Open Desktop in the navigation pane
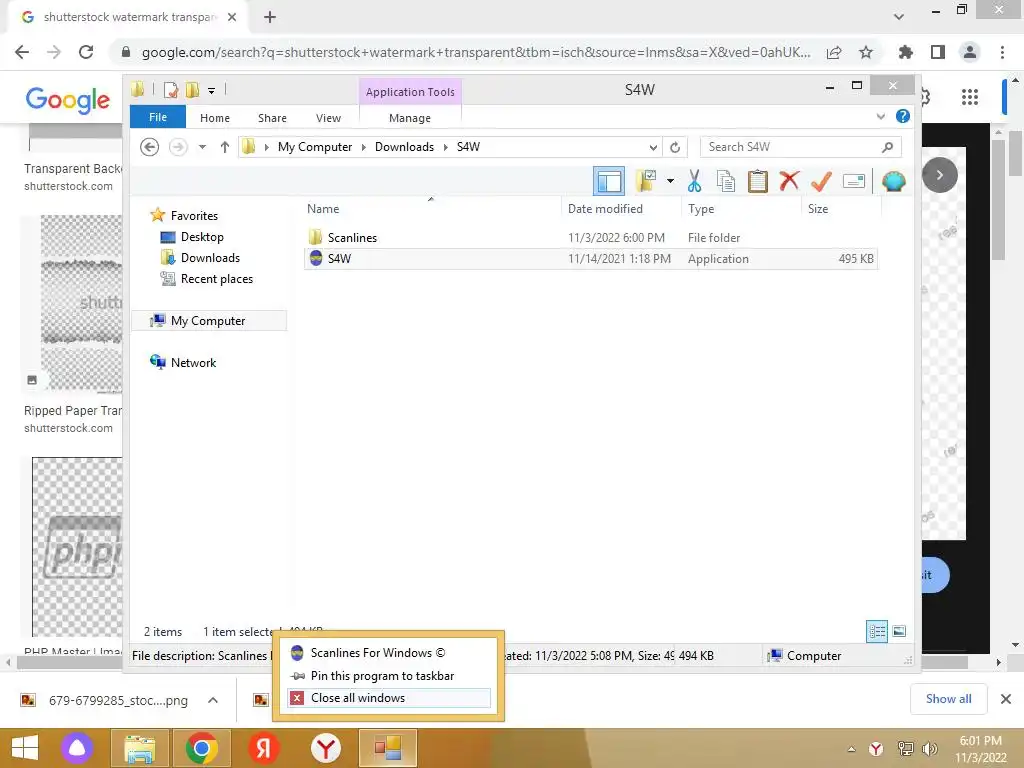1024x768 pixels. pyautogui.click(x=202, y=237)
